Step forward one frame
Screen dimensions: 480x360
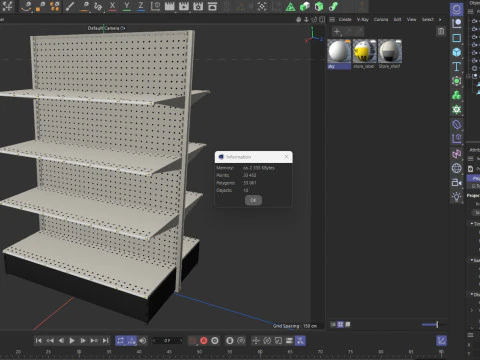pos(83,340)
